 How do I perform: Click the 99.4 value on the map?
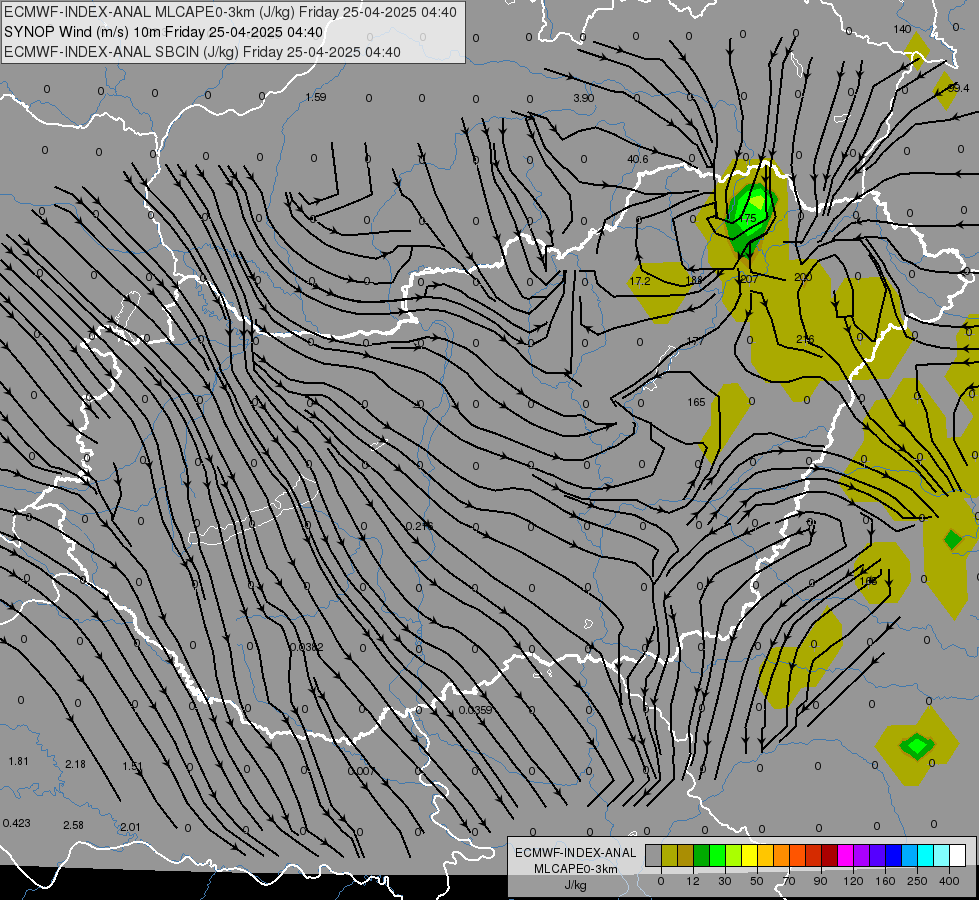958,88
